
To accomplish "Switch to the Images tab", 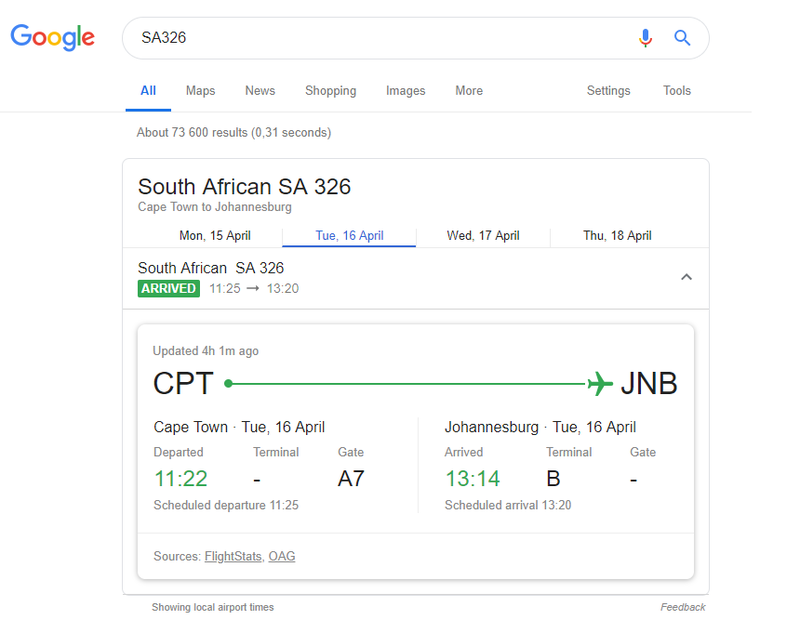I will tap(405, 91).
